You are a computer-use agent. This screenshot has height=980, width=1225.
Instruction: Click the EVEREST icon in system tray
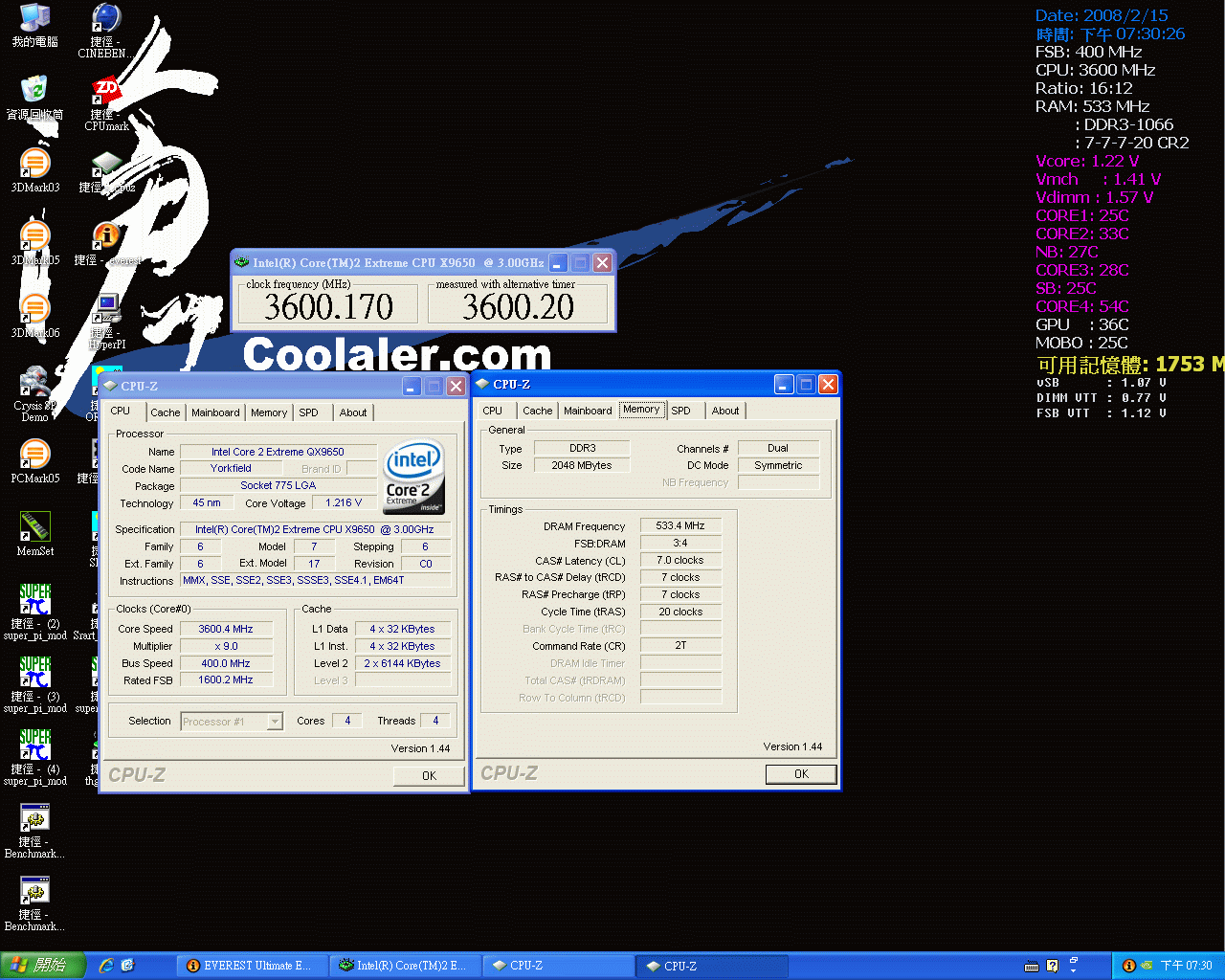click(1128, 966)
